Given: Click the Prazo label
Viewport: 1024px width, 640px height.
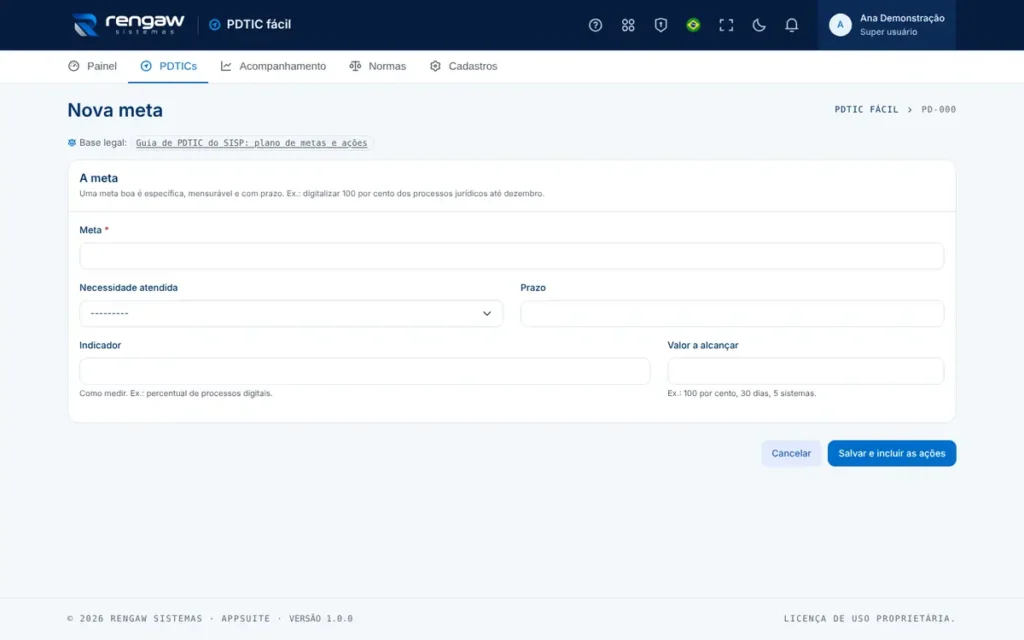Looking at the screenshot, I should click(x=533, y=287).
